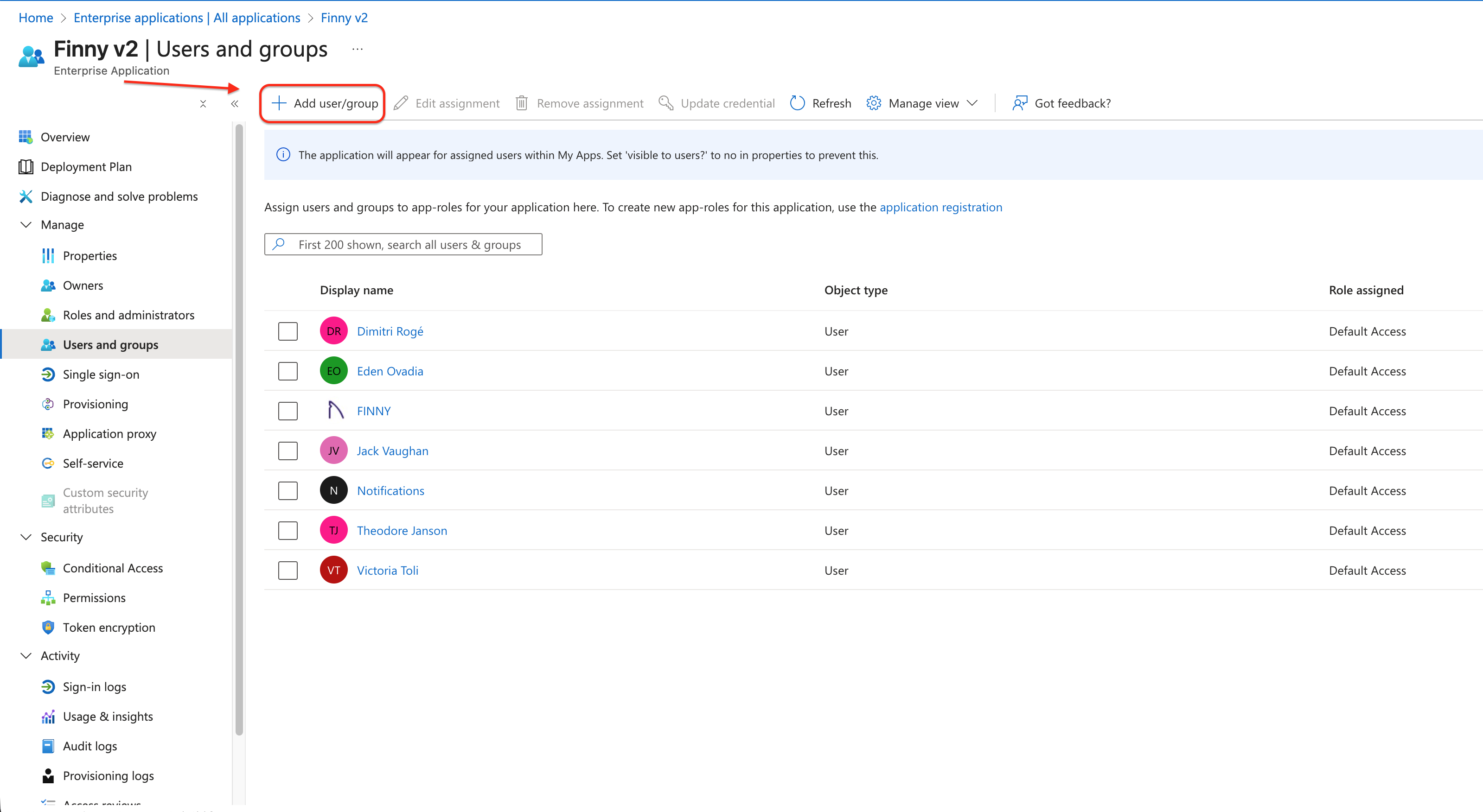Click the Provisioning cycle icon
1483x812 pixels.
pos(48,404)
